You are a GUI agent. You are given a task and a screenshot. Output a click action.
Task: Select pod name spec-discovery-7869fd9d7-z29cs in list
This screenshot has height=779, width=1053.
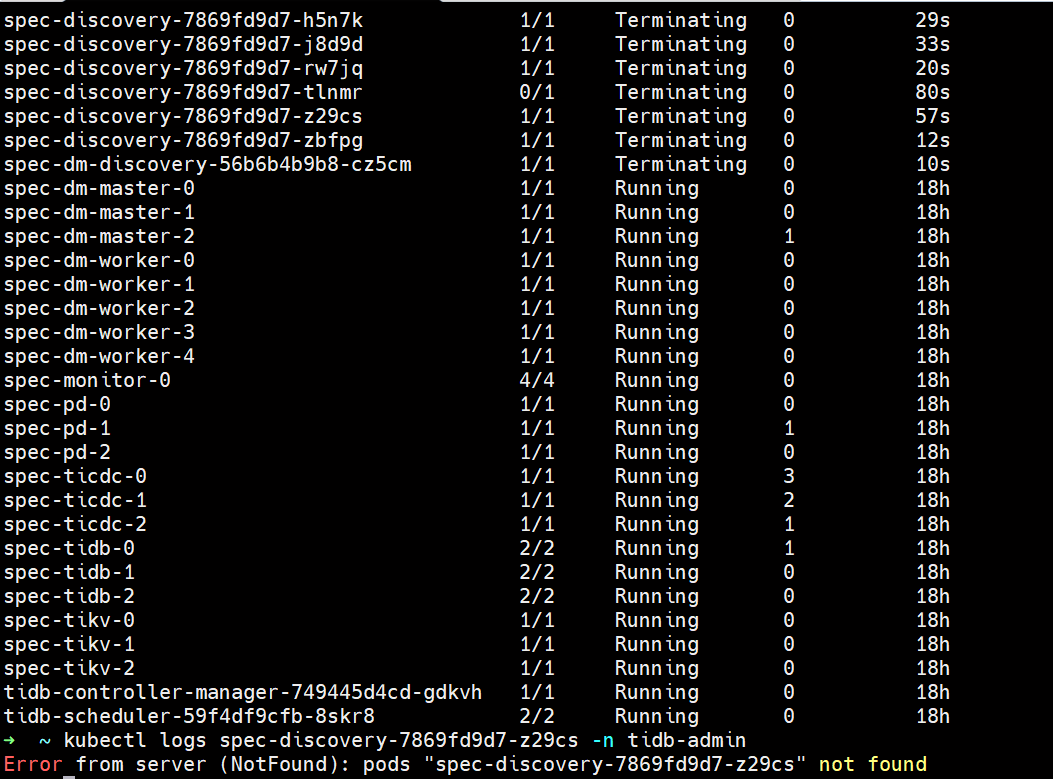(183, 117)
